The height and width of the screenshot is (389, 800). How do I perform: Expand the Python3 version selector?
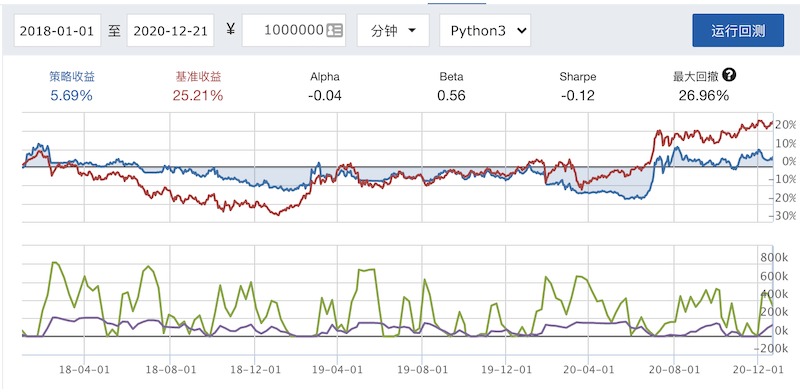(x=485, y=31)
